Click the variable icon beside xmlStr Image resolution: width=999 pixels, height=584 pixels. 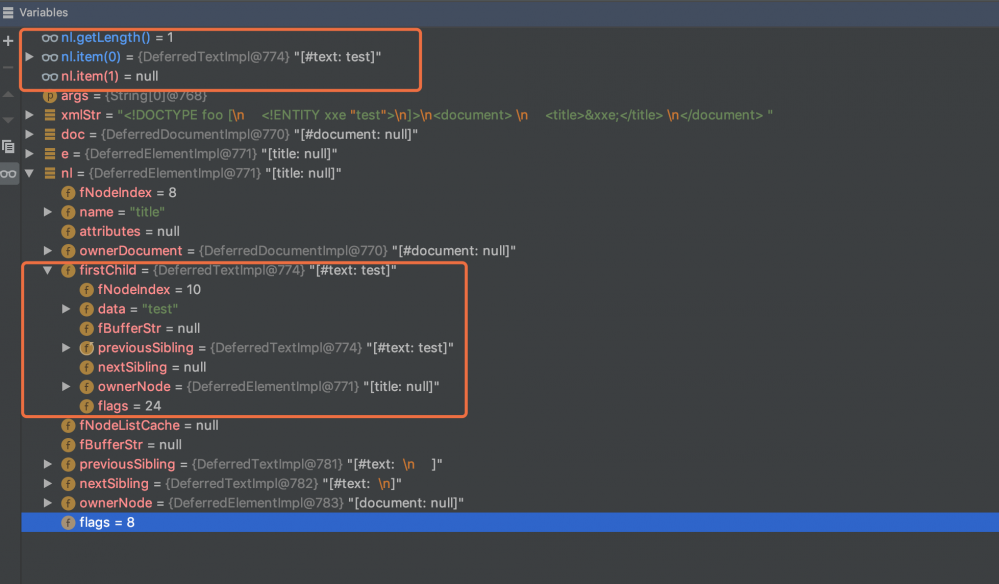tap(50, 115)
